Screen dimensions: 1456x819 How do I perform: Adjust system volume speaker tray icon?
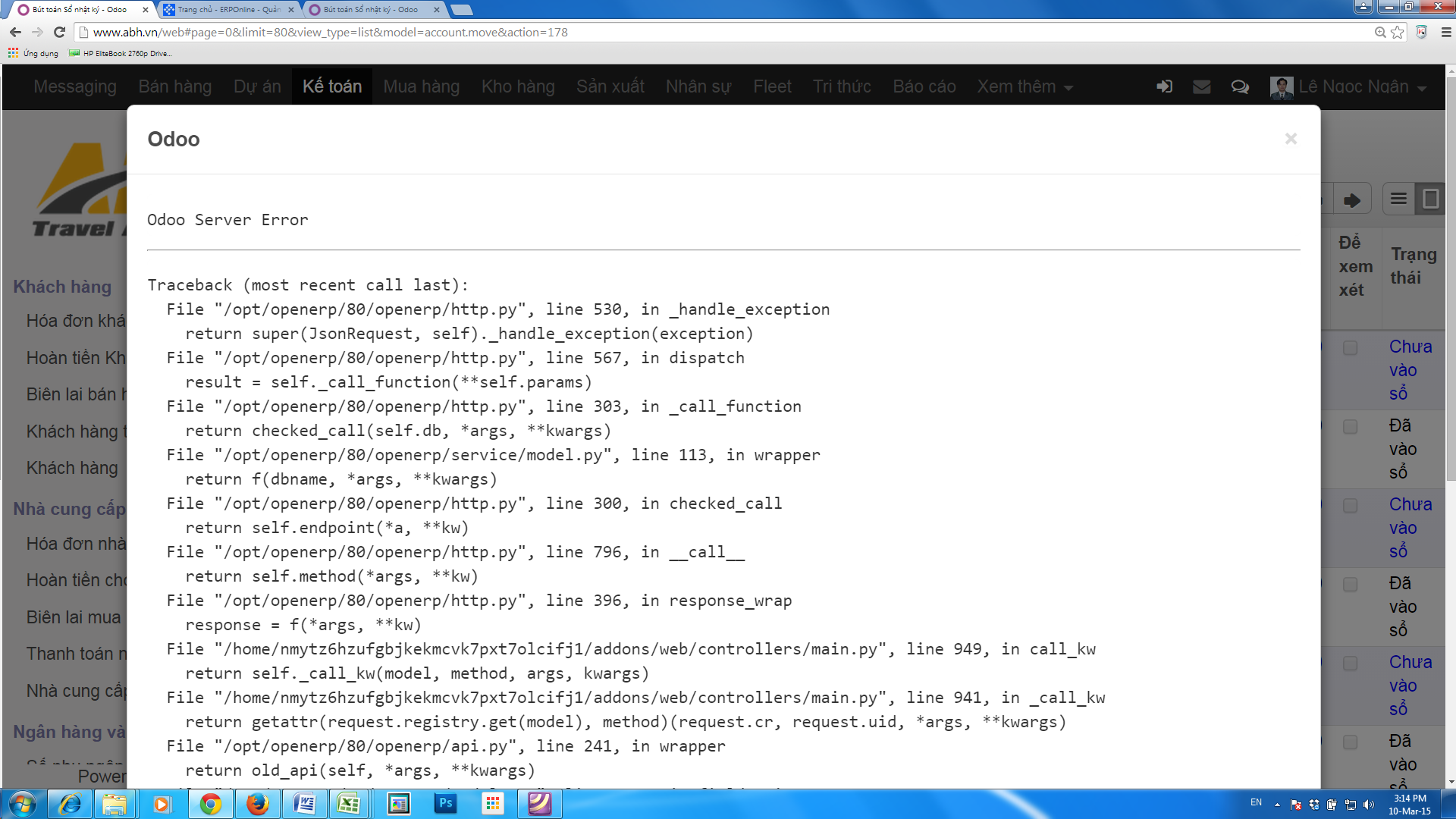[x=1369, y=805]
